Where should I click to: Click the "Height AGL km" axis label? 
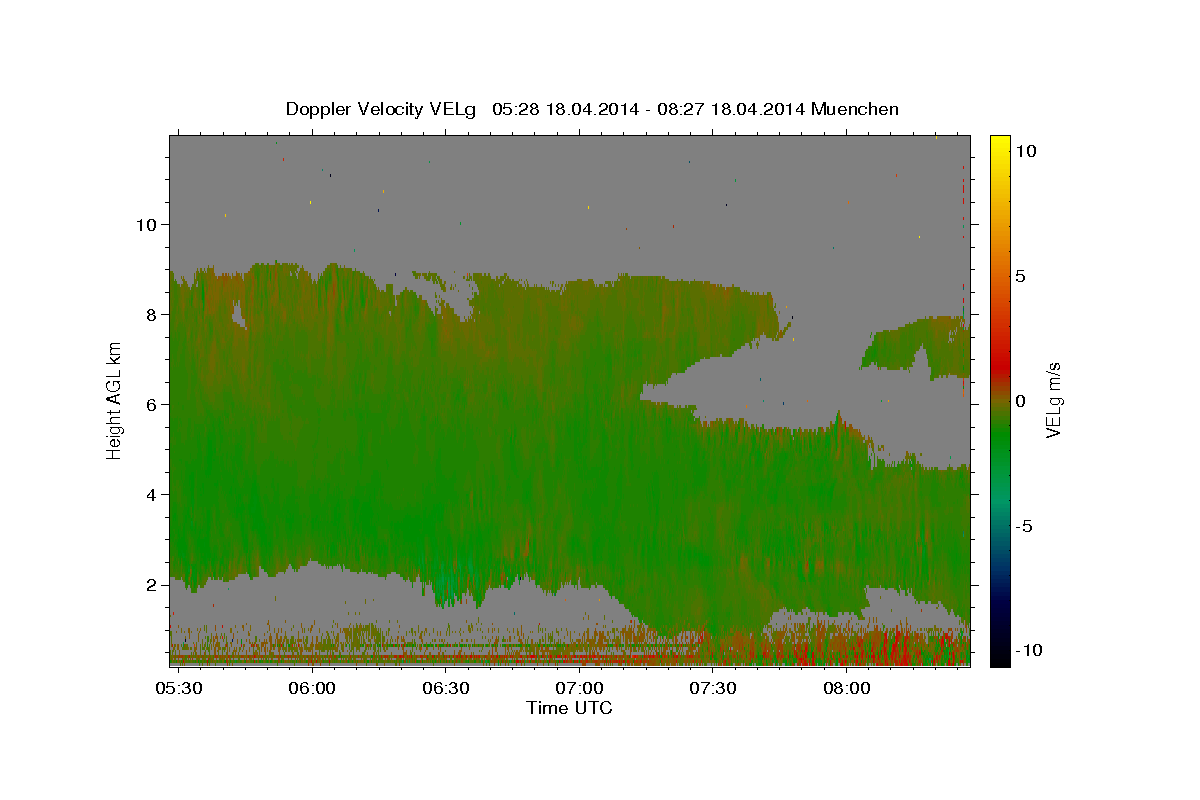pyautogui.click(x=115, y=401)
